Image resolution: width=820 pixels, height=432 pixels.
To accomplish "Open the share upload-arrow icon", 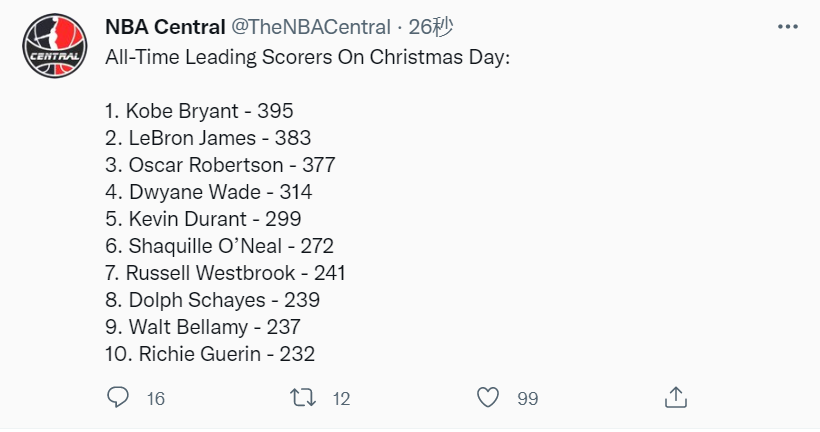I will coord(676,397).
